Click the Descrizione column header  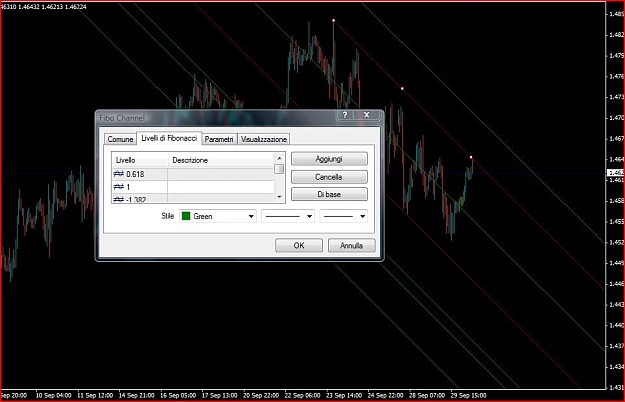(x=221, y=160)
